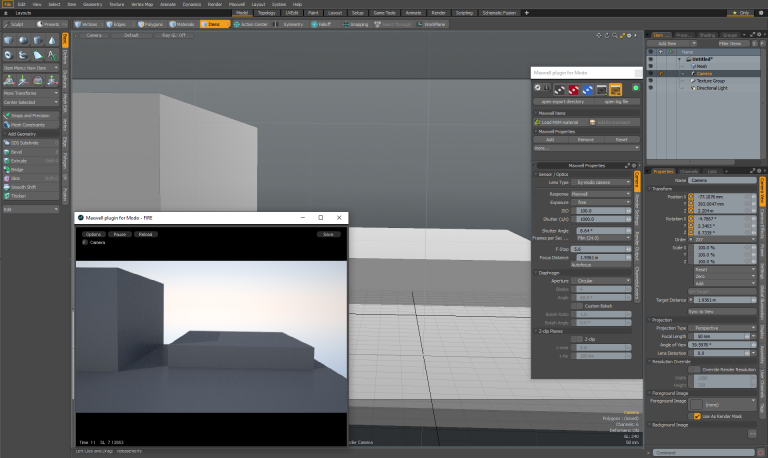Select the pen polygon tool
This screenshot has width=768, height=458.
pos(38,55)
